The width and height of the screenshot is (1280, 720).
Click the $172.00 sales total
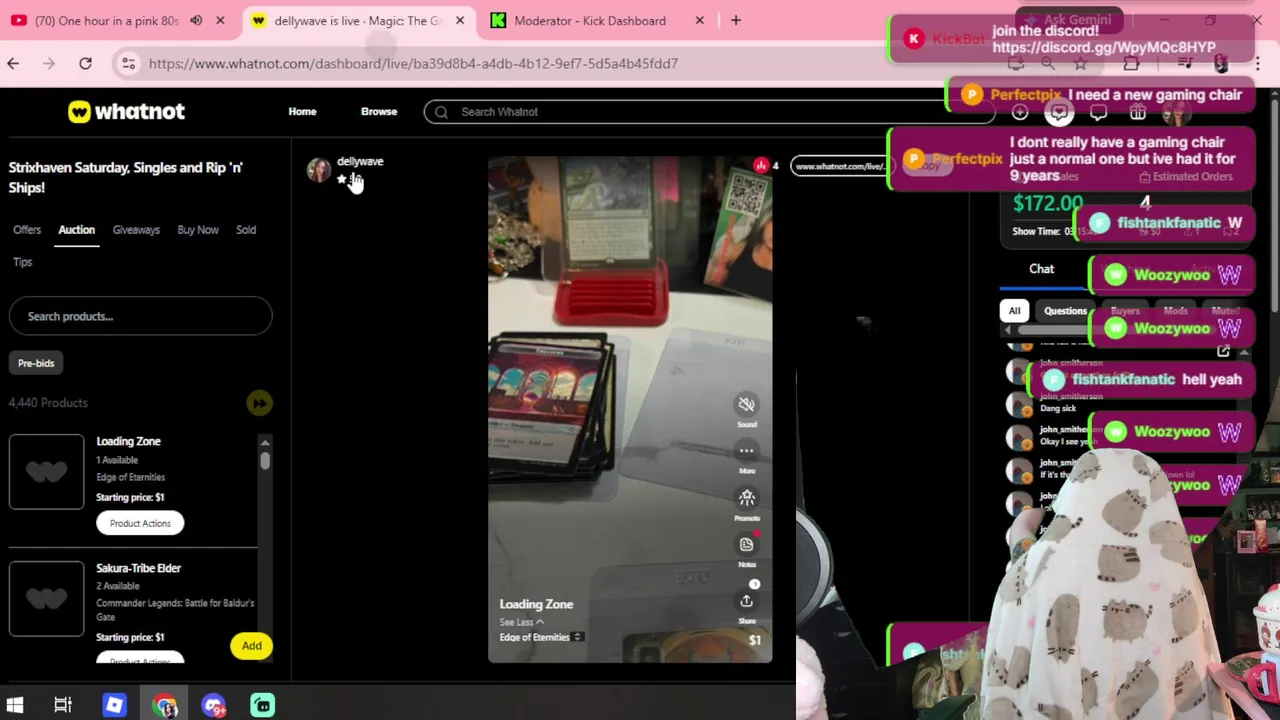1047,203
